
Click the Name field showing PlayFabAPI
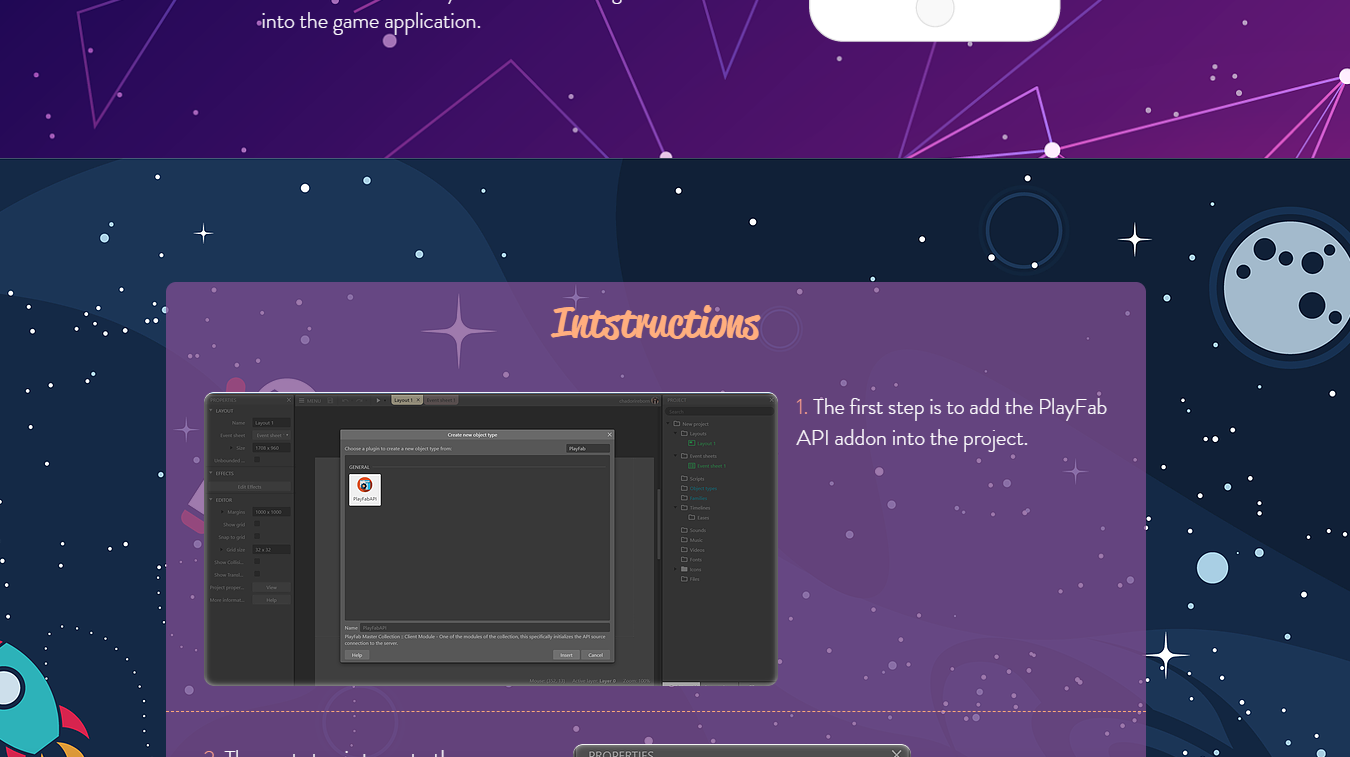484,628
